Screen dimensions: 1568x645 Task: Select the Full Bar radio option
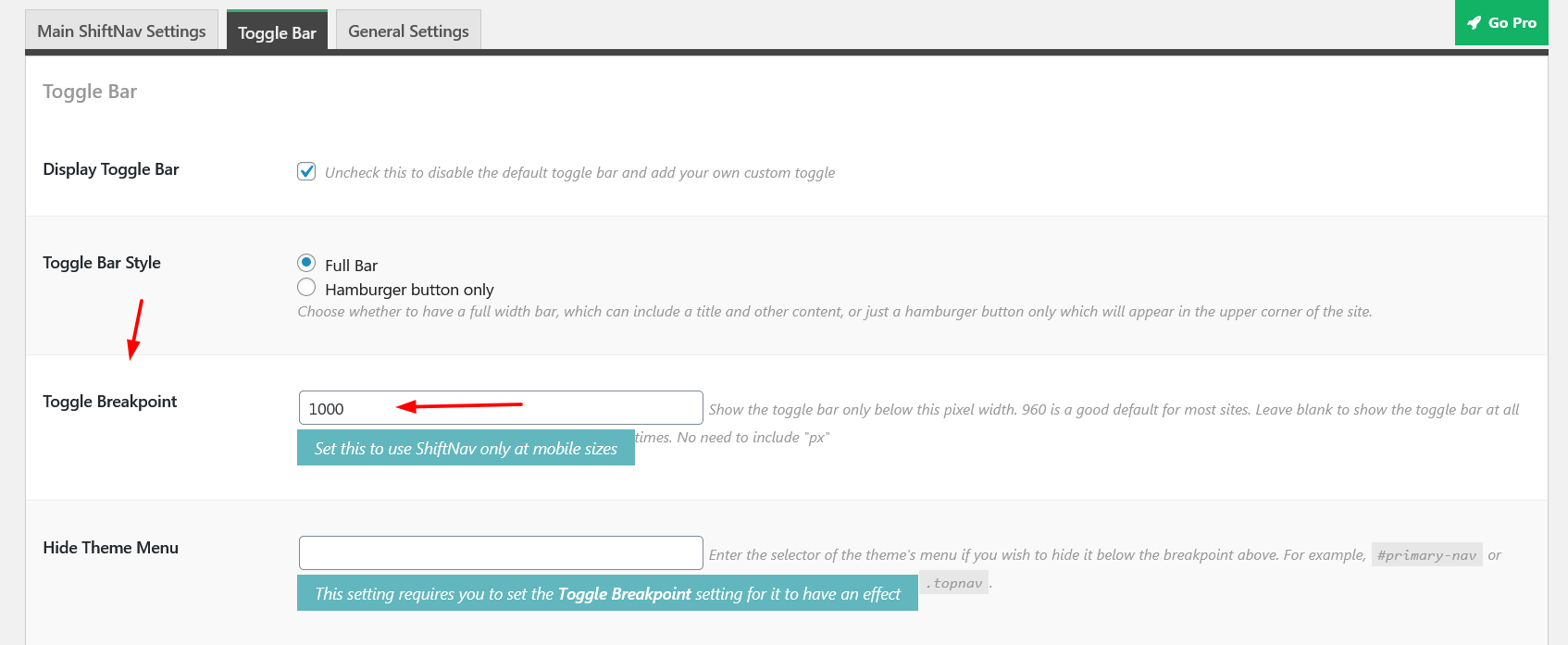306,263
